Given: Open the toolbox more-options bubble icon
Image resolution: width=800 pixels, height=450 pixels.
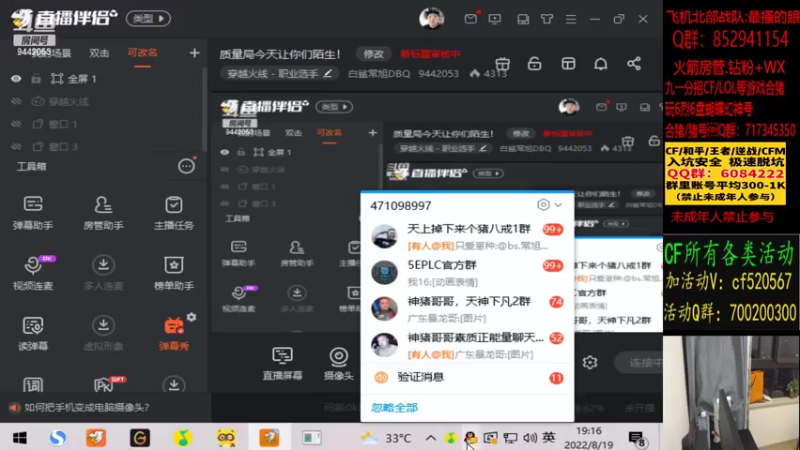Looking at the screenshot, I should coord(186,166).
